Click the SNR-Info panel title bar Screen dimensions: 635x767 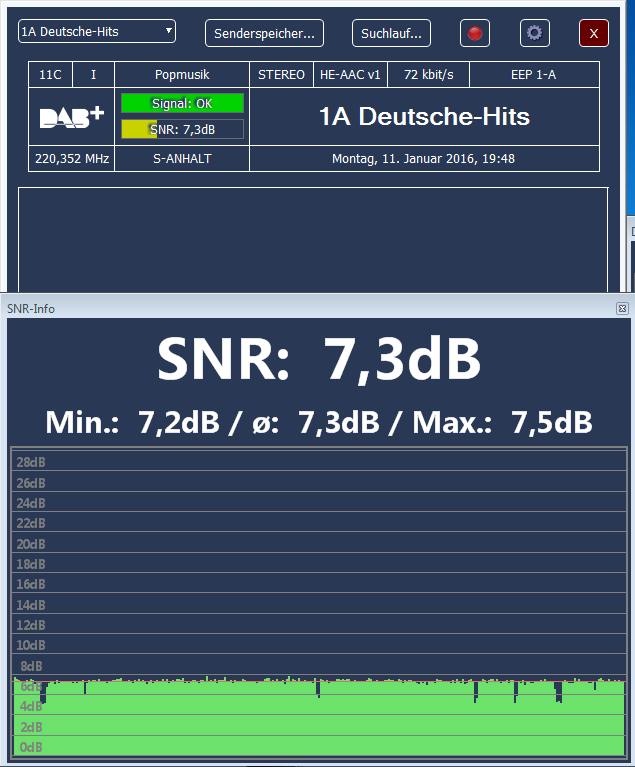(300, 309)
